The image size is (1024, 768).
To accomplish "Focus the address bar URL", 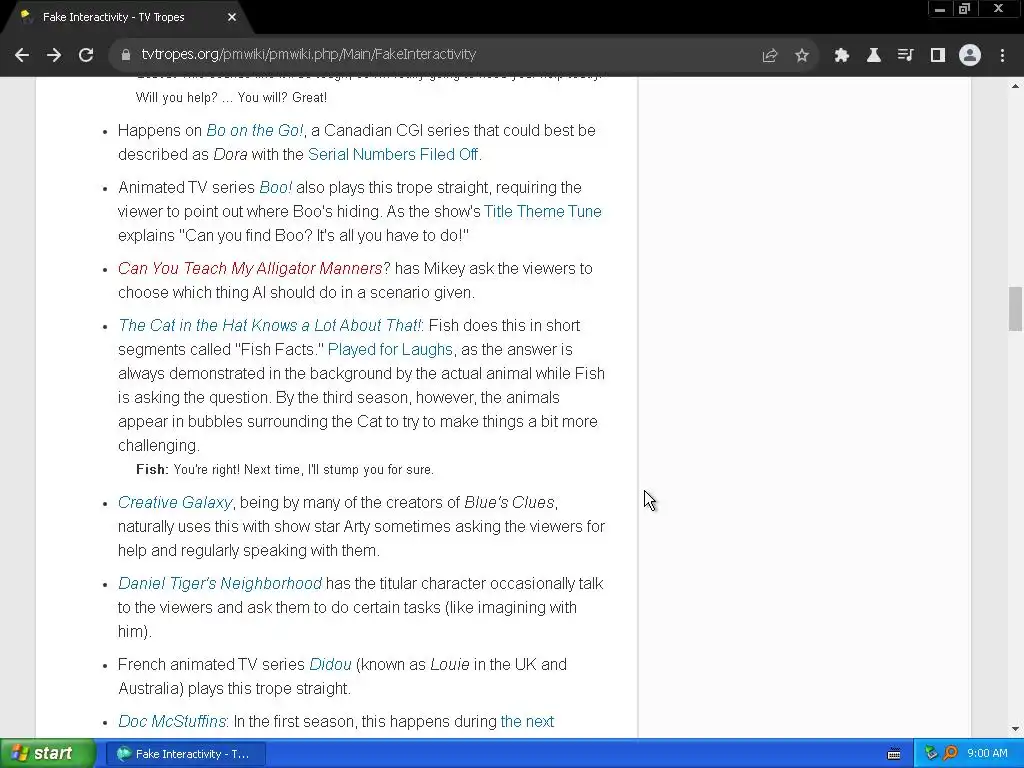I will [x=308, y=54].
